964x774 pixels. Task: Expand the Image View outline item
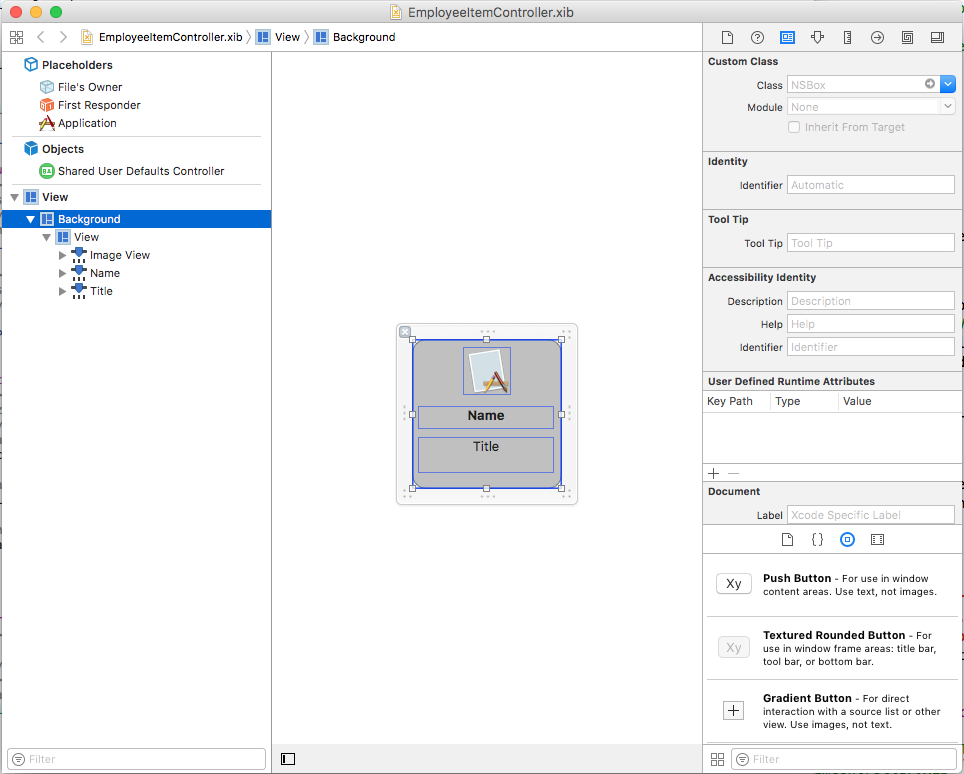tap(62, 255)
